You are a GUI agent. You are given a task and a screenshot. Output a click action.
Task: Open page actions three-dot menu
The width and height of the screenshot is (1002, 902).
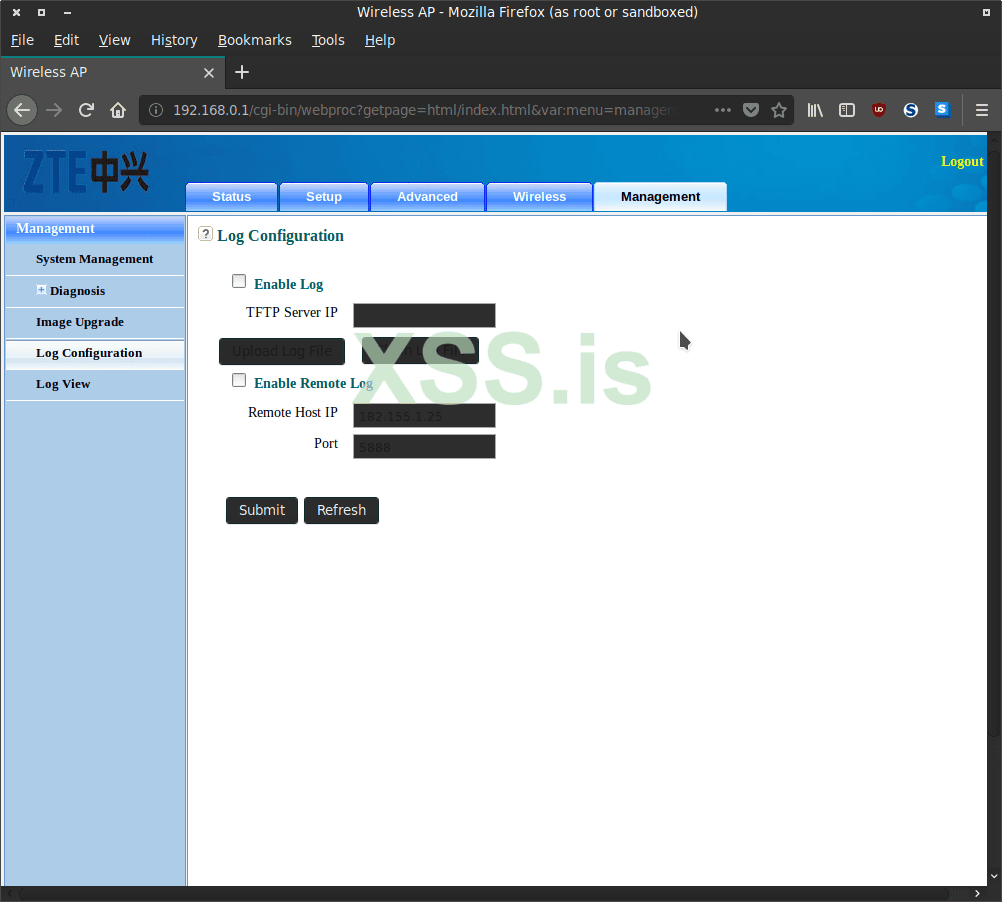(x=723, y=110)
